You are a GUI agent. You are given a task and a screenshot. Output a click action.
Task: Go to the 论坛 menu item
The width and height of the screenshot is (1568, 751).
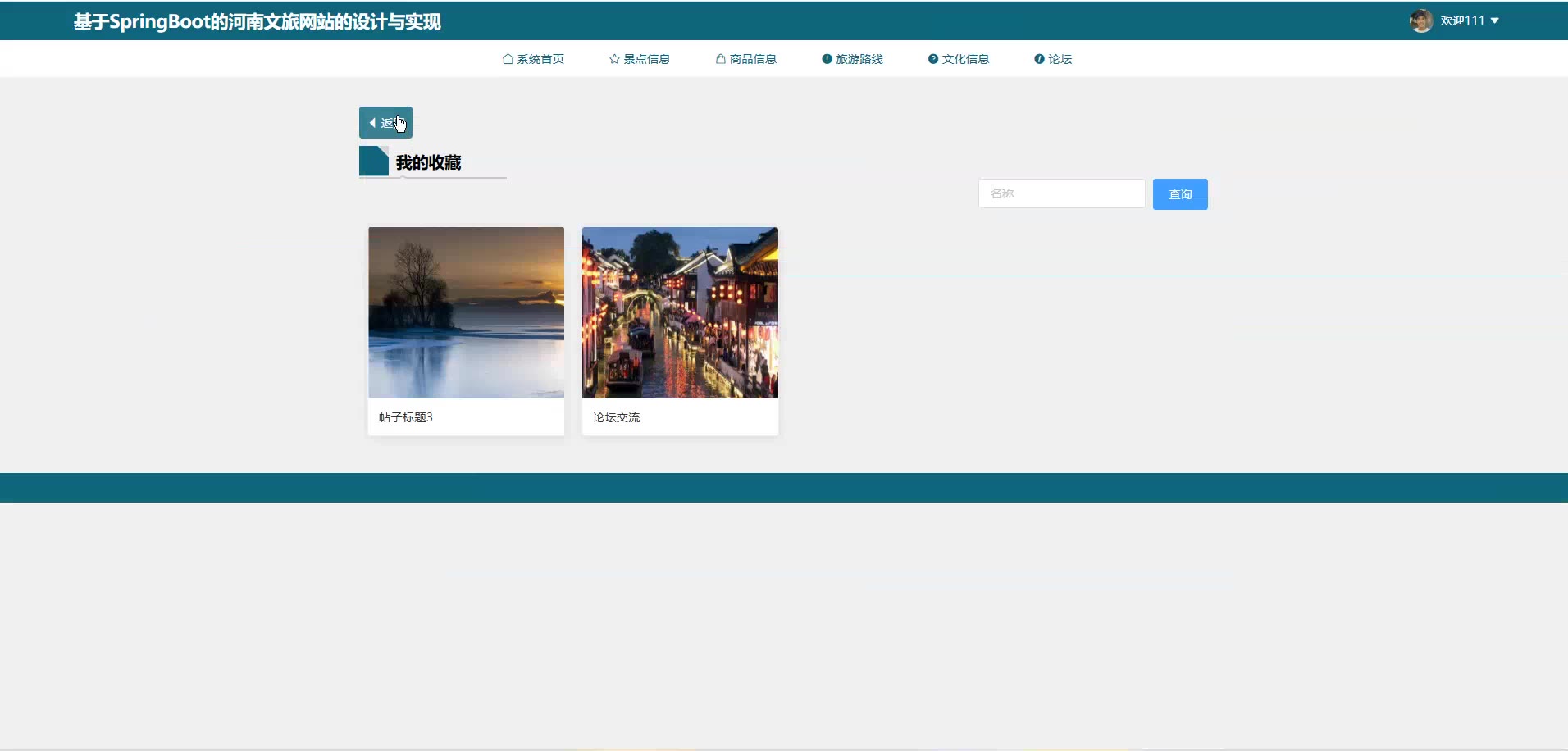[1060, 59]
